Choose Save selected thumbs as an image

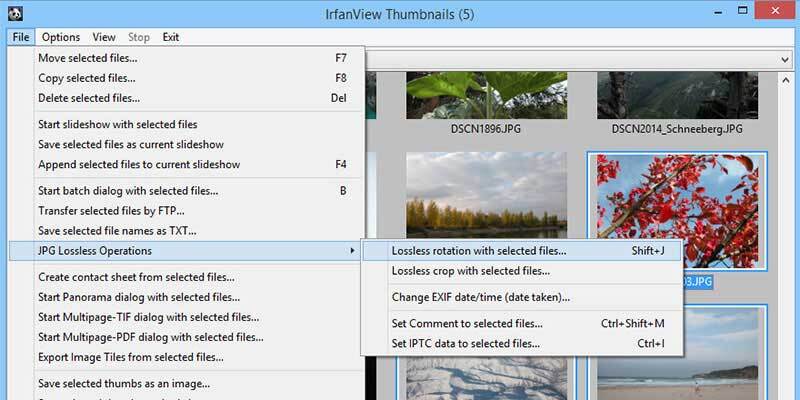click(187, 384)
